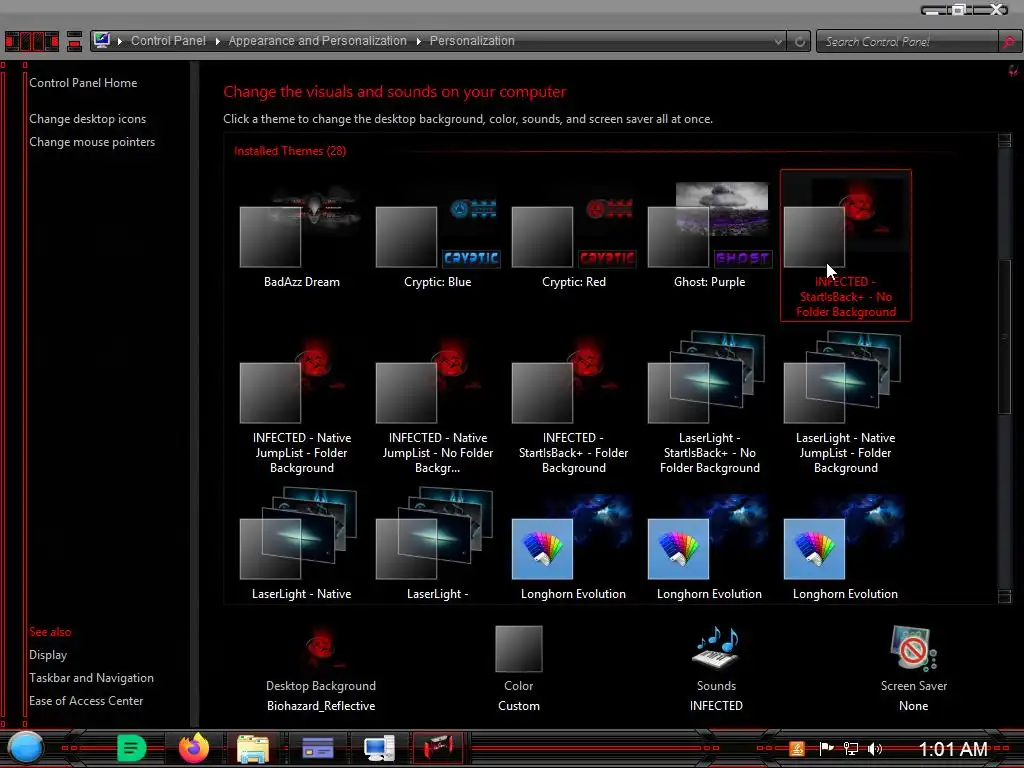Open Taskbar and Navigation link
The width and height of the screenshot is (1024, 768).
pyautogui.click(x=91, y=678)
